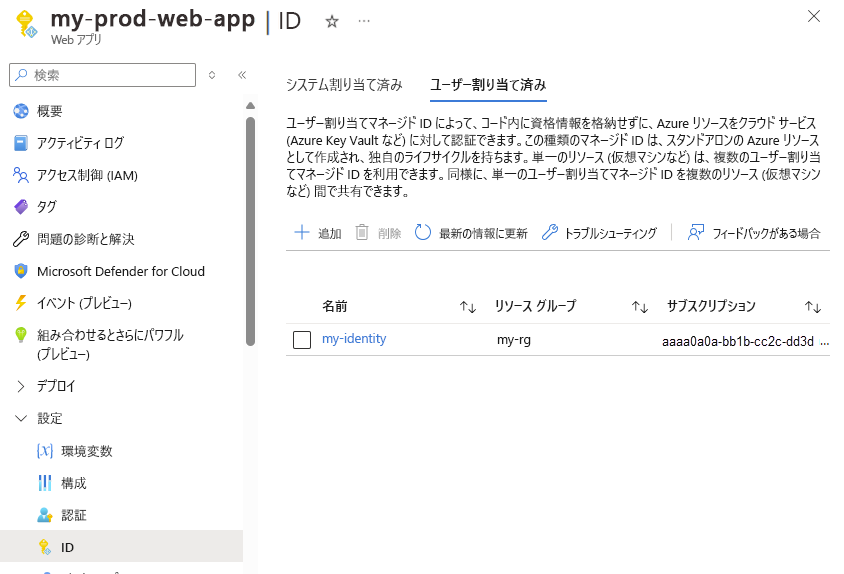Screen dimensions: 844x574
Task: Click the 名前 column header text
Action: point(335,306)
